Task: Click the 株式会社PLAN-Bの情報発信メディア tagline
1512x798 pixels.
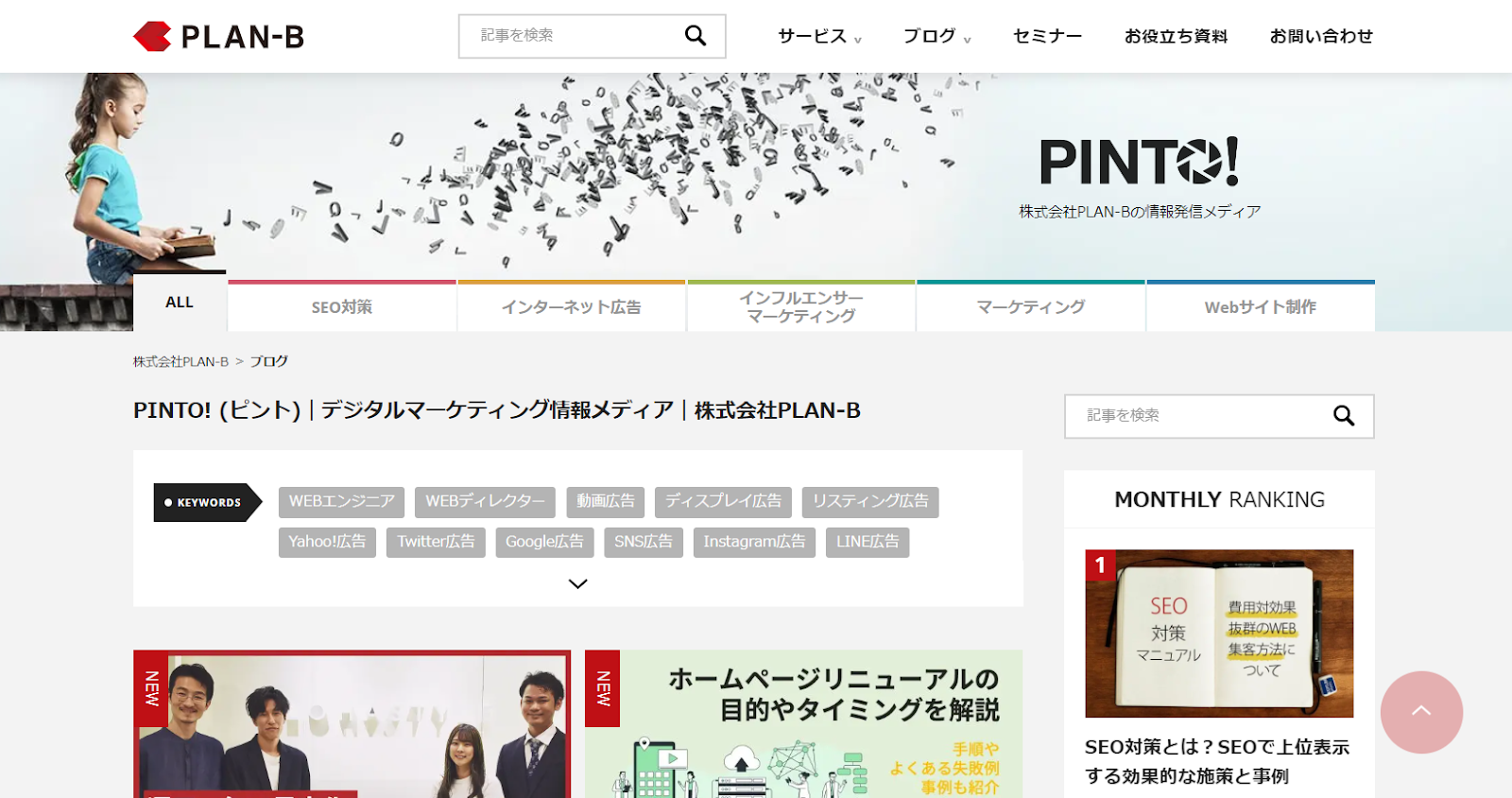Action: [x=1140, y=212]
